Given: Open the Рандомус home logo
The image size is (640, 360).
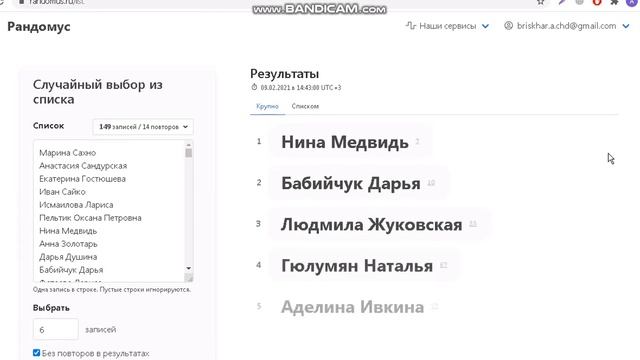Looking at the screenshot, I should click(x=39, y=27).
